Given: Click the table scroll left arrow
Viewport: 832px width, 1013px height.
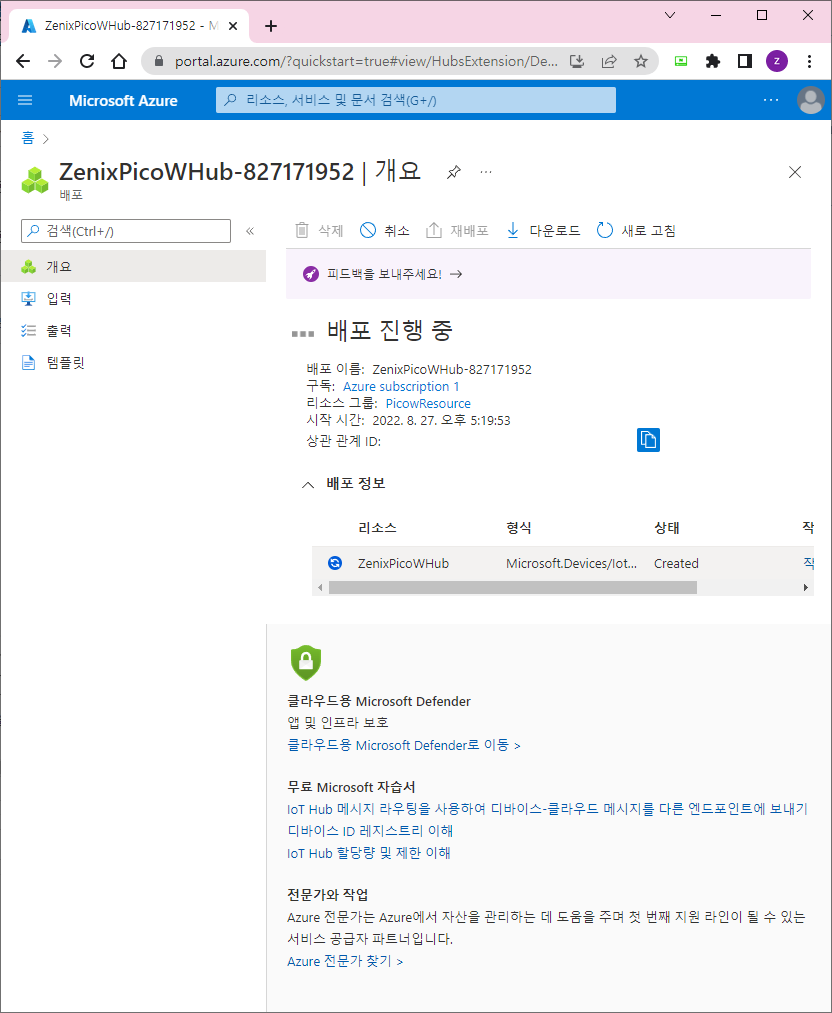Looking at the screenshot, I should 320,587.
